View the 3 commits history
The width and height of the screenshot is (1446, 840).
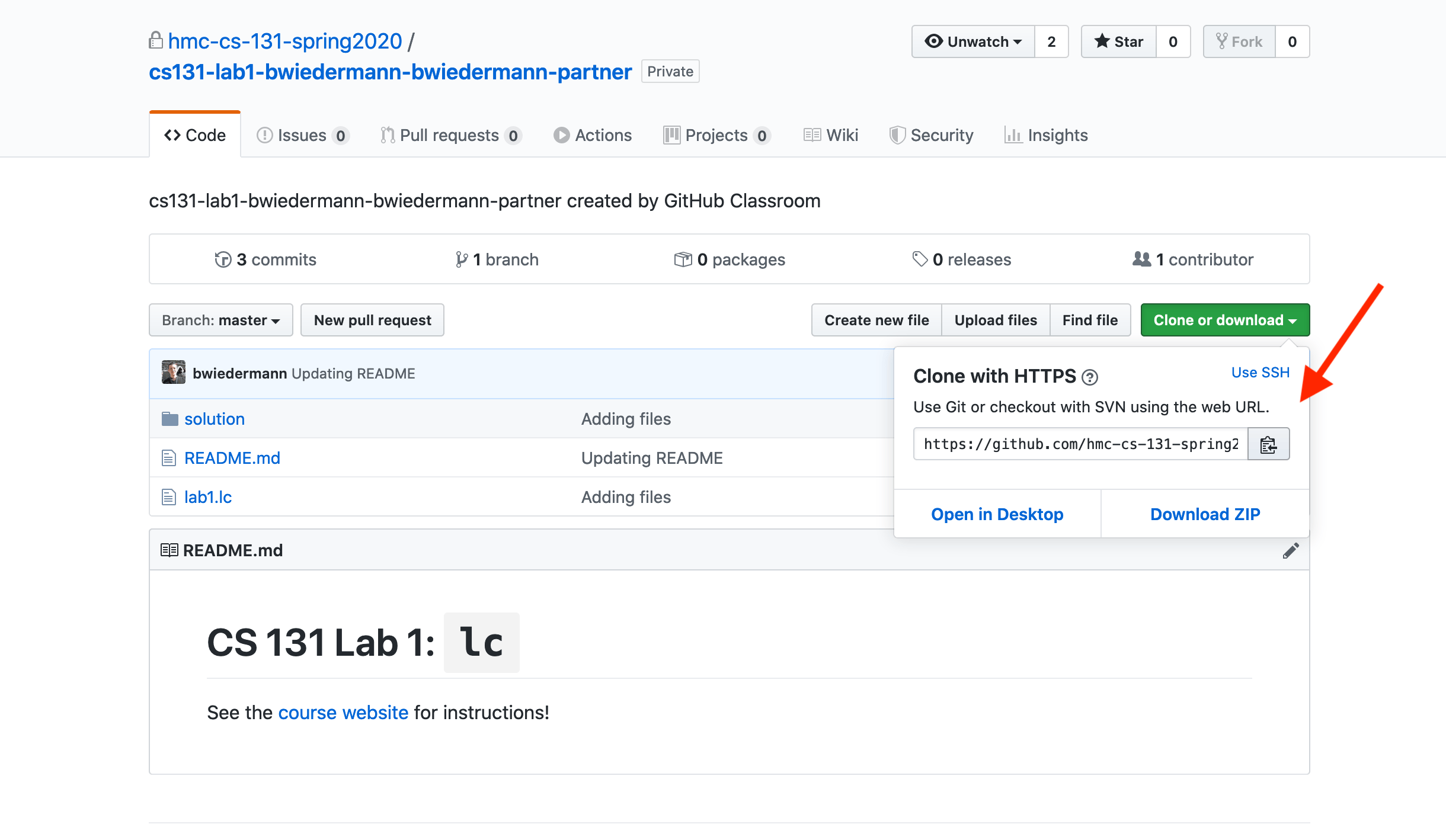[x=265, y=259]
